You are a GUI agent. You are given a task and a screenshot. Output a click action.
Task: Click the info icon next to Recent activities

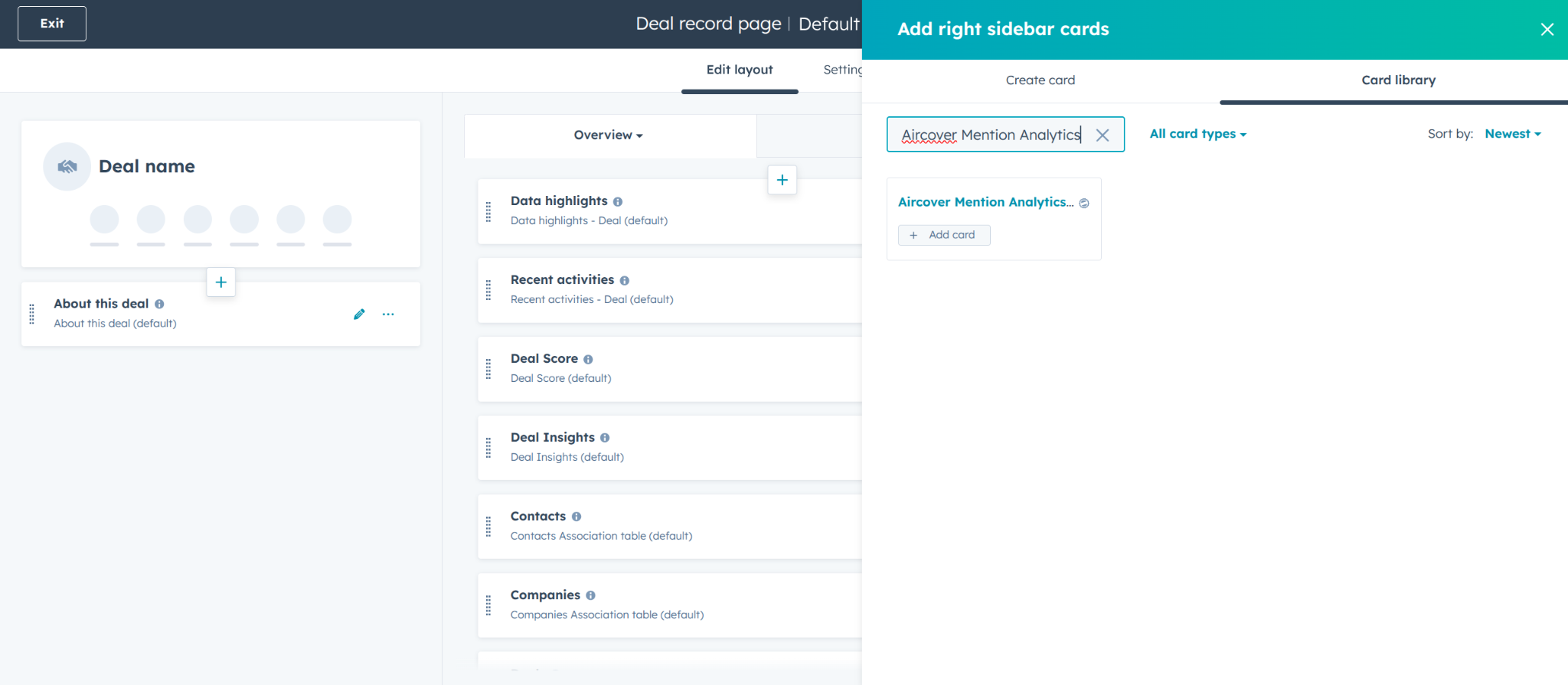625,280
